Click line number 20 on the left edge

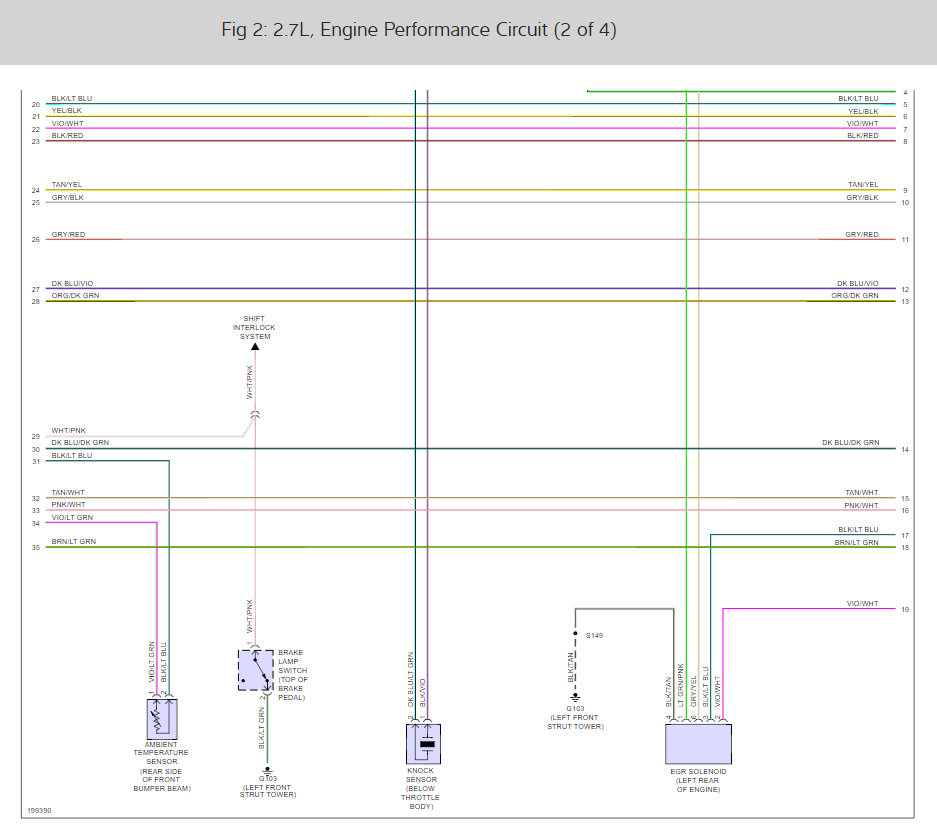point(36,105)
